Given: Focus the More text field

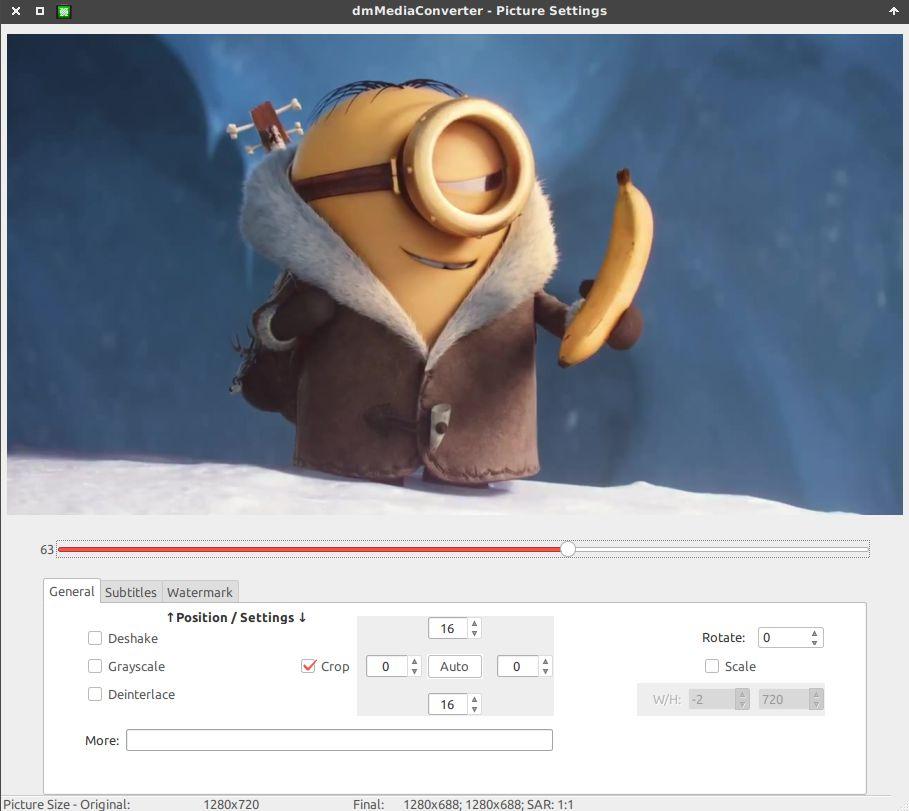Looking at the screenshot, I should click(x=339, y=740).
